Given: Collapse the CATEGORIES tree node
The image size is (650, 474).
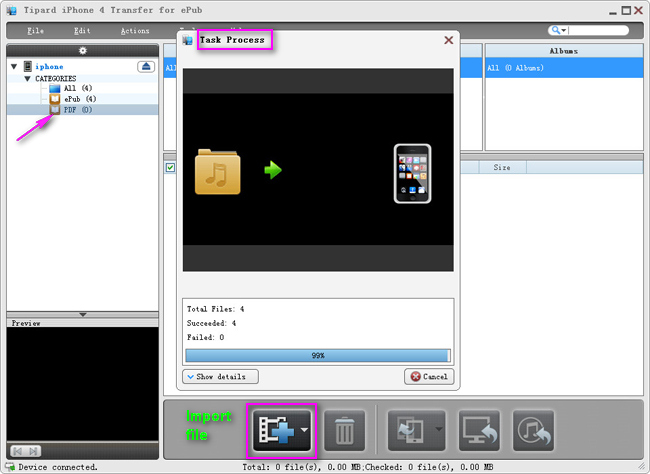Looking at the screenshot, I should tap(28, 78).
